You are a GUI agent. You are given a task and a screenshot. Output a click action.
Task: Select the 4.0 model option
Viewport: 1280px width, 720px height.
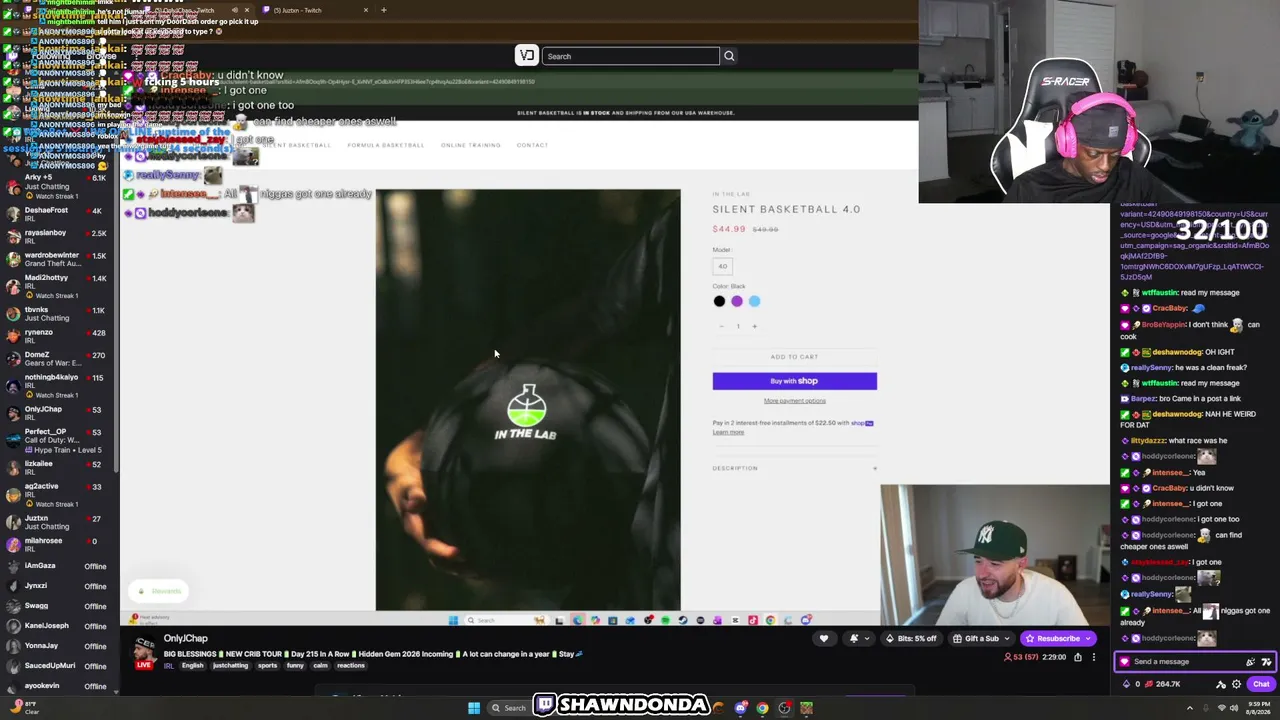tap(722, 266)
